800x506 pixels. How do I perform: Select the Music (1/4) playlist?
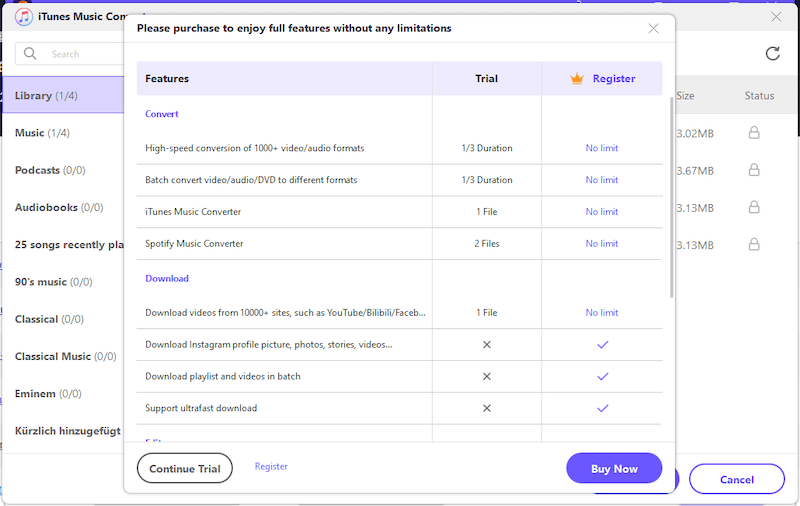click(x=42, y=133)
